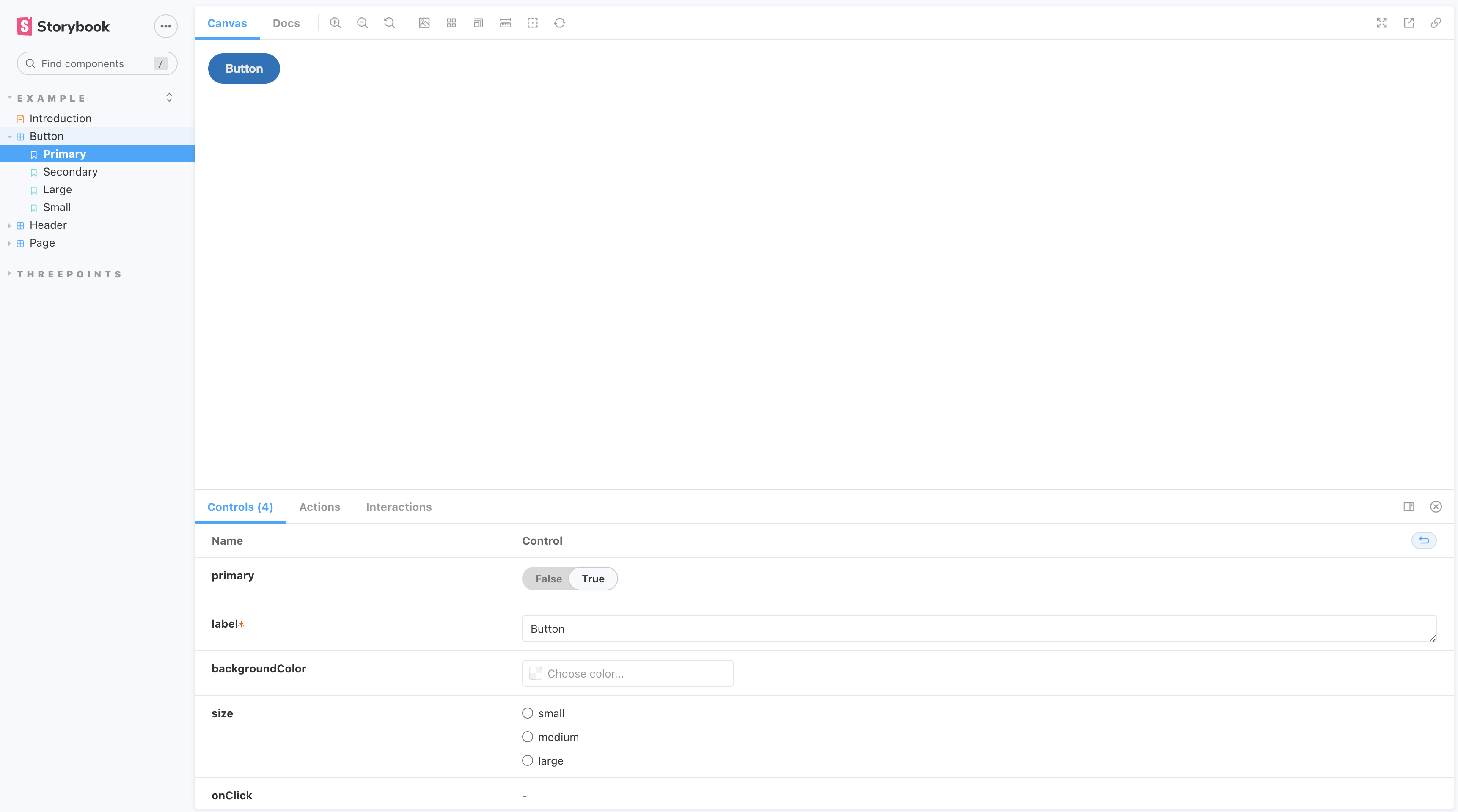
Task: Open the Actions panel tab
Action: [x=319, y=507]
